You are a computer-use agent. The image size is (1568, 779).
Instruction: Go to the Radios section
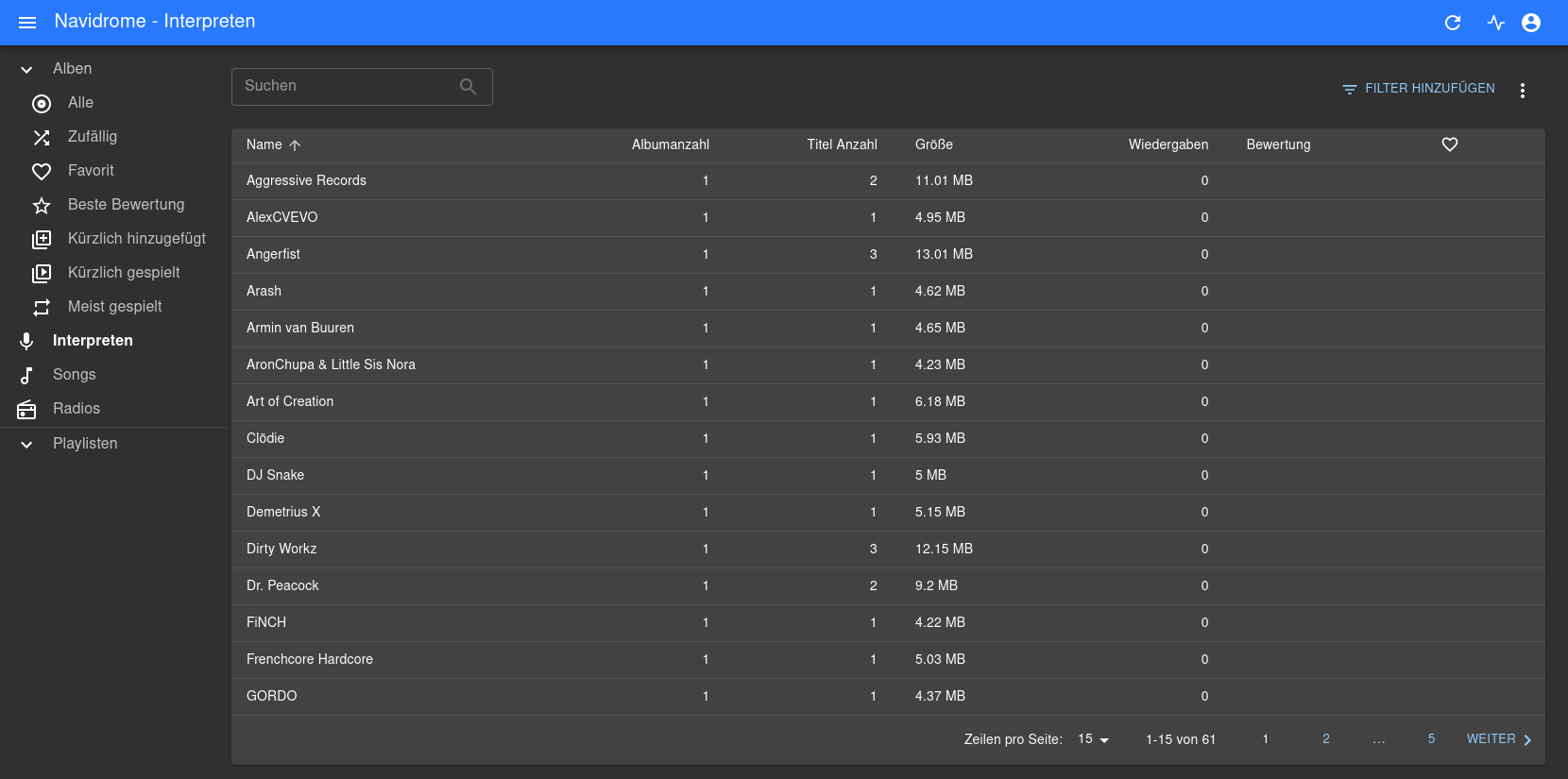pyautogui.click(x=113, y=409)
